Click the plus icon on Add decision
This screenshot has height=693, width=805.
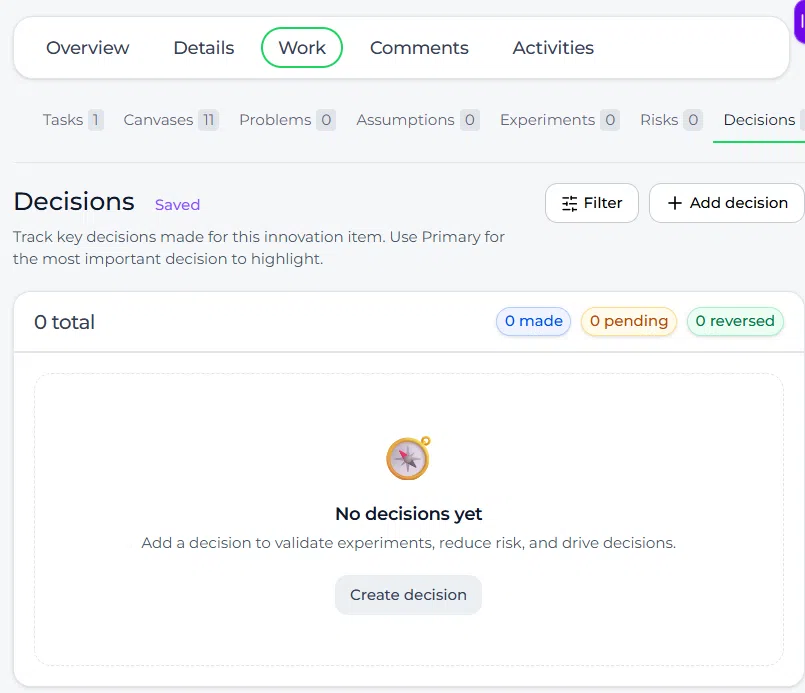pyautogui.click(x=675, y=203)
